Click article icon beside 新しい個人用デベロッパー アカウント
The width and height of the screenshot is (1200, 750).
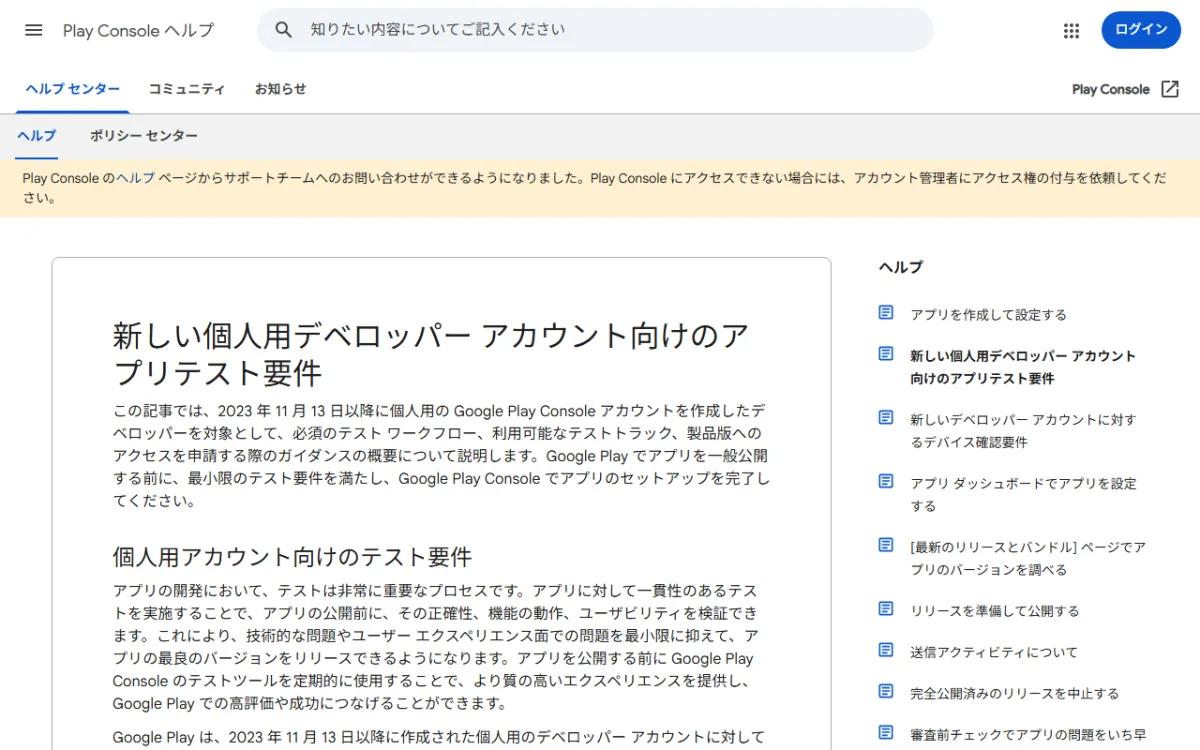click(886, 354)
